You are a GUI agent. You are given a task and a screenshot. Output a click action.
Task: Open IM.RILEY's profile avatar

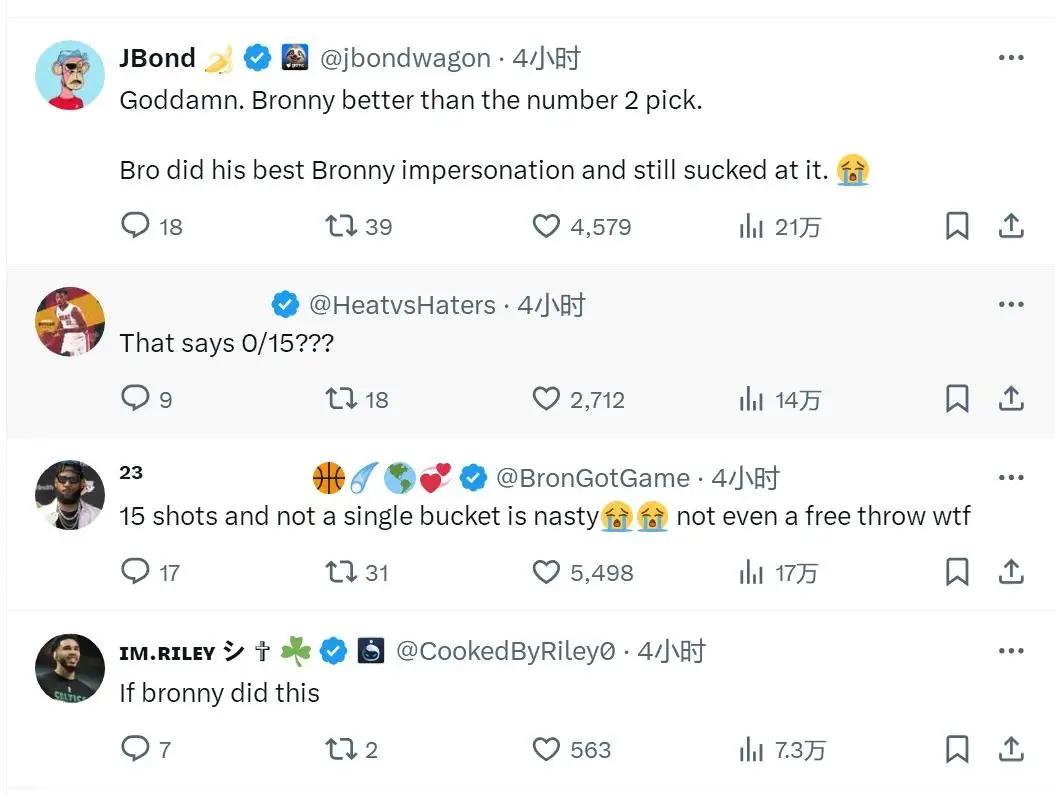pos(70,667)
